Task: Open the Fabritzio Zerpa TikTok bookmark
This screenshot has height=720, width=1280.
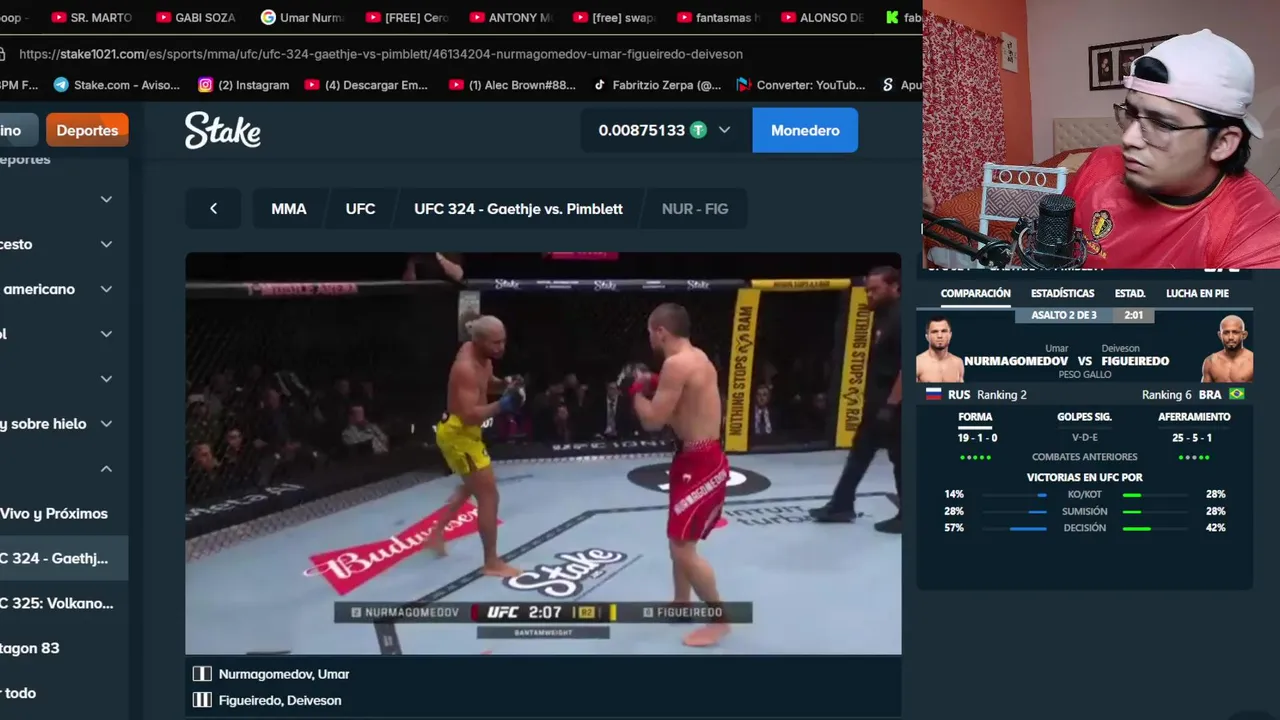Action: [656, 85]
